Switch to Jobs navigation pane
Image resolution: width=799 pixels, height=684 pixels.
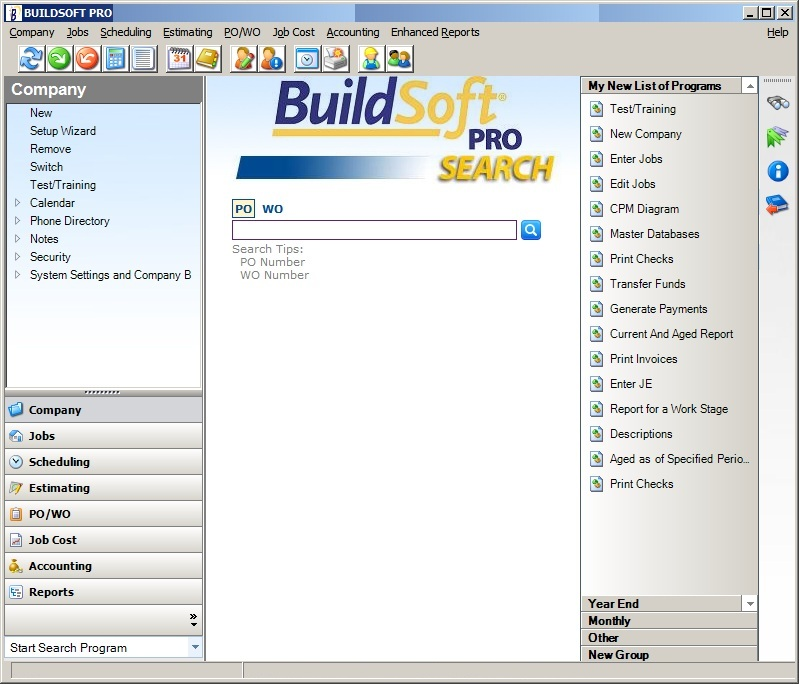click(103, 436)
